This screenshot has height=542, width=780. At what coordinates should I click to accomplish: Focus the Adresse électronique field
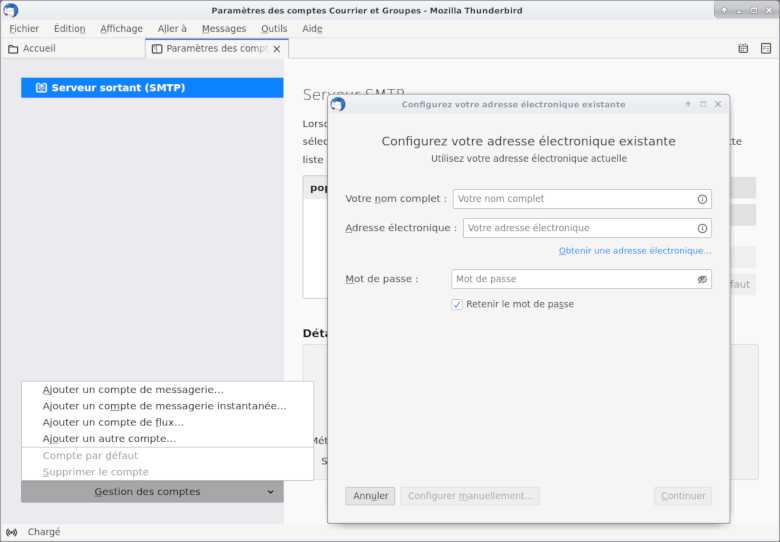point(587,228)
